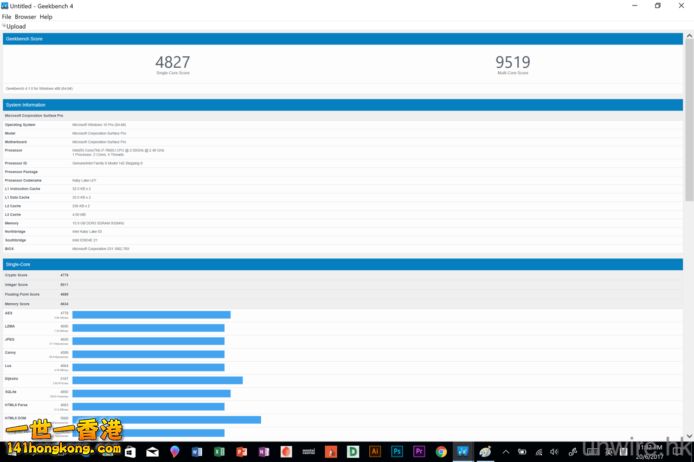
Task: Click the Single-Core section header
Action: 343,264
